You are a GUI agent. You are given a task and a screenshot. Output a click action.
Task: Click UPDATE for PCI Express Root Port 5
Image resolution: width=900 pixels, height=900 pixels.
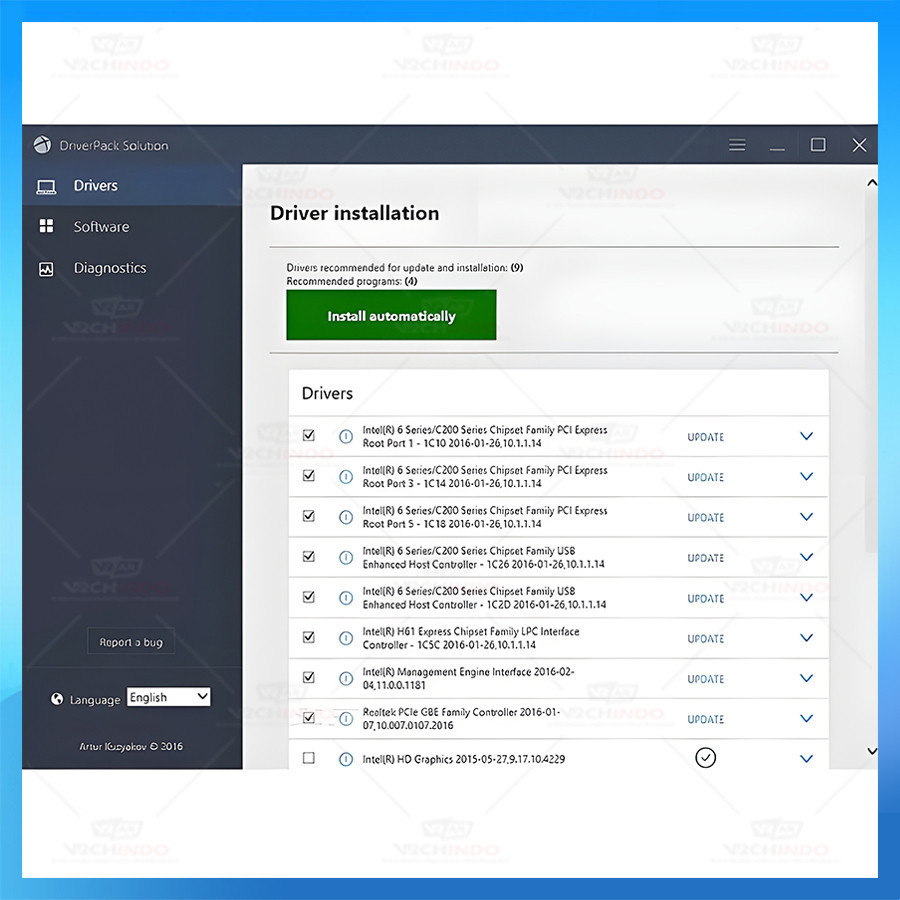coord(705,518)
